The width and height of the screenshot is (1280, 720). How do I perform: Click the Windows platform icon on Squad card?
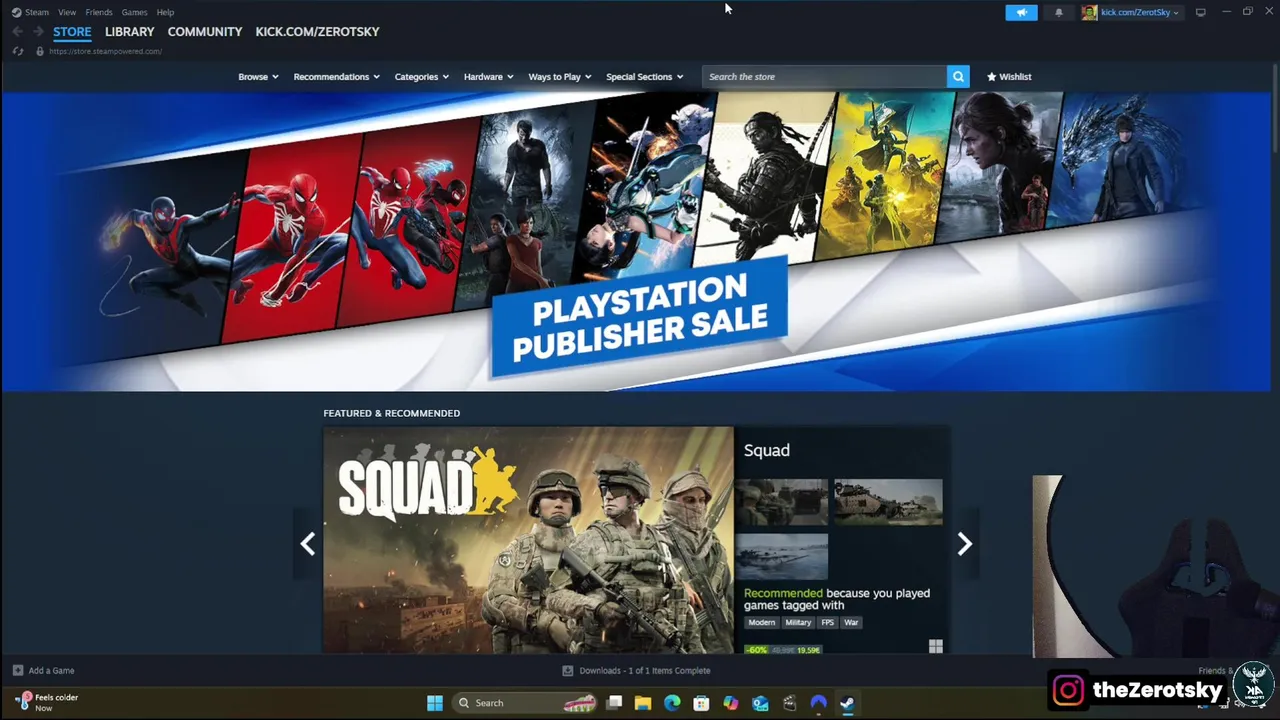tap(935, 647)
